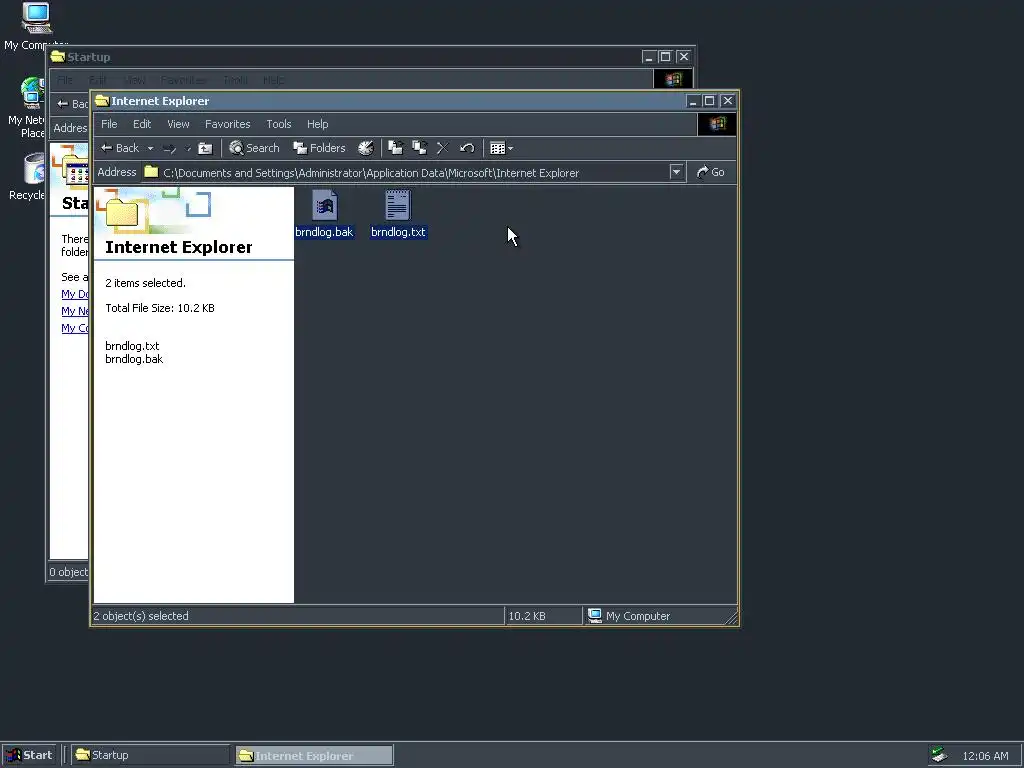Click the Forward arrow toolbar icon
1024x768 pixels.
(x=170, y=148)
